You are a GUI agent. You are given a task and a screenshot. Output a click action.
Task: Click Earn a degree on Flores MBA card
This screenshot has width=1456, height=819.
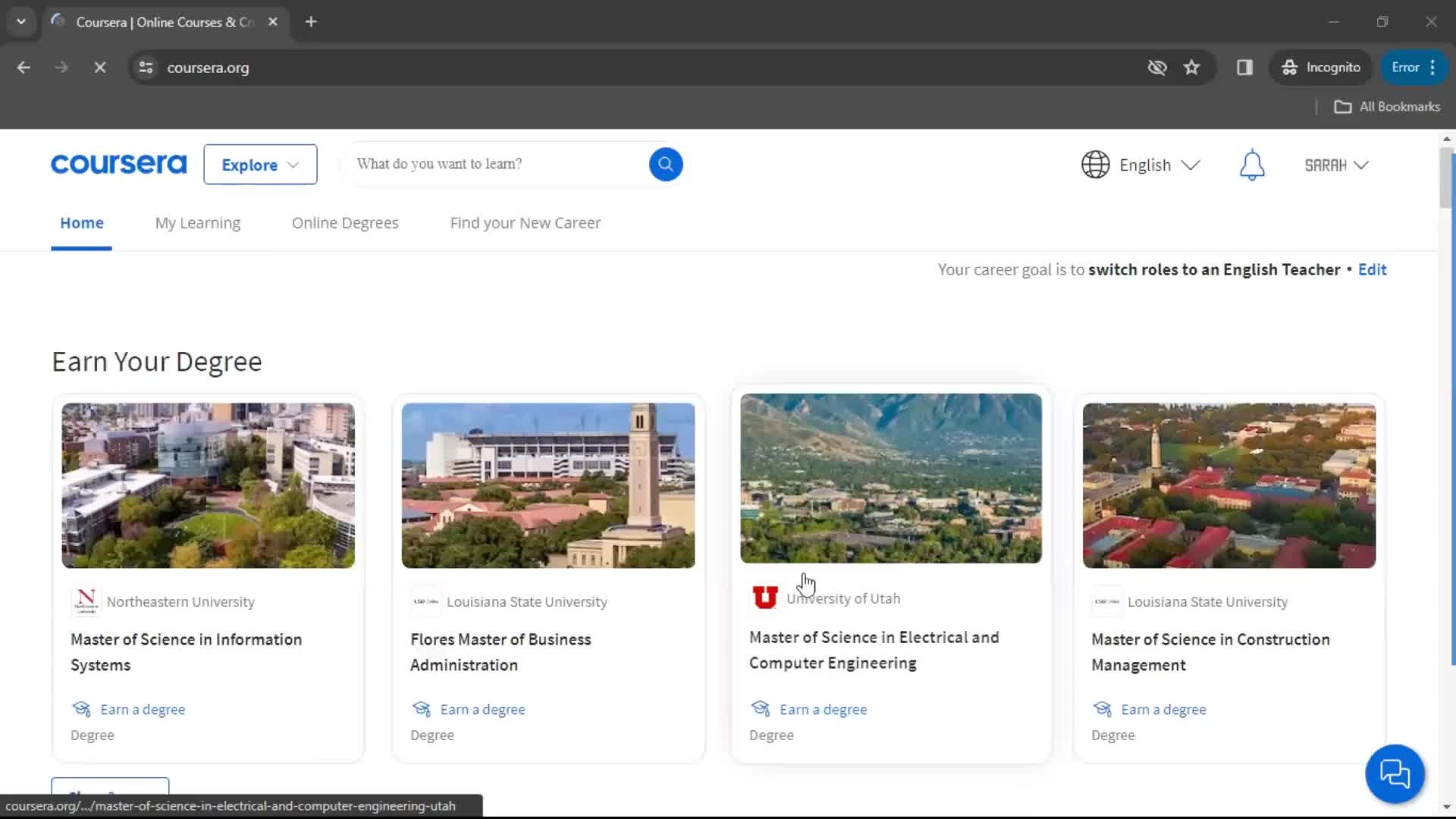(x=482, y=709)
